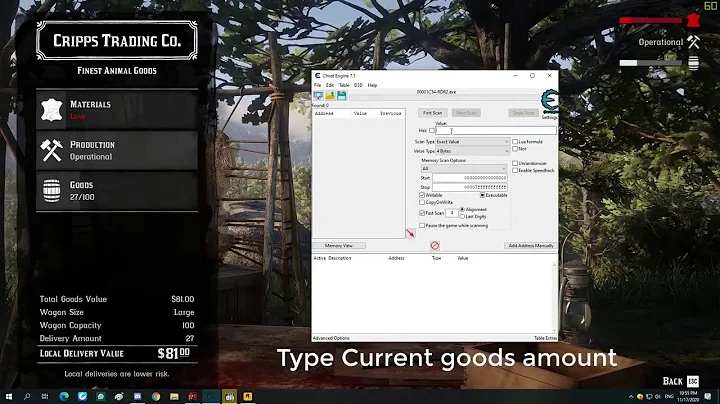
Task: Open Table Extras
Action: 546,338
